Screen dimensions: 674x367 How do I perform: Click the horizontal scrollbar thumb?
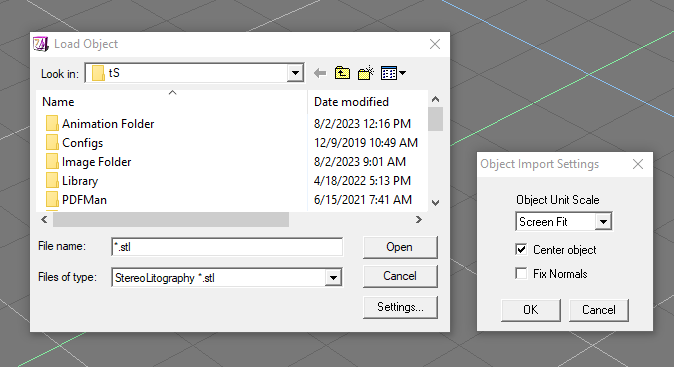(x=171, y=220)
